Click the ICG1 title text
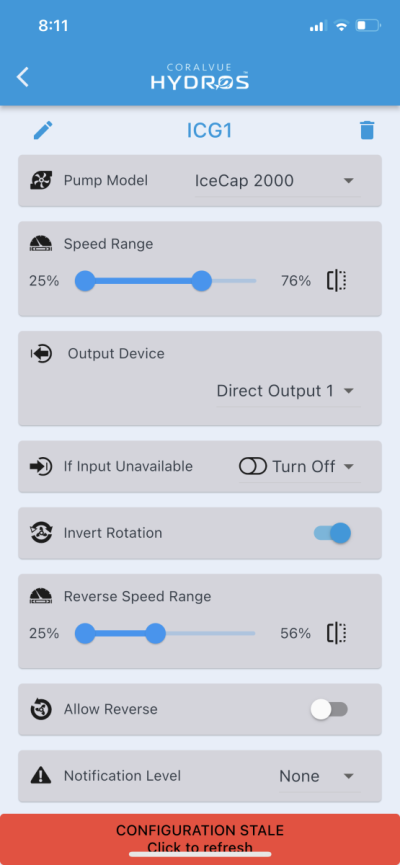400x865 pixels. coord(210,131)
